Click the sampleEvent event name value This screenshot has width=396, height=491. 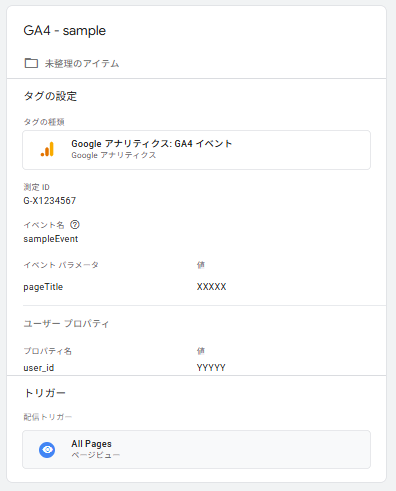51,239
